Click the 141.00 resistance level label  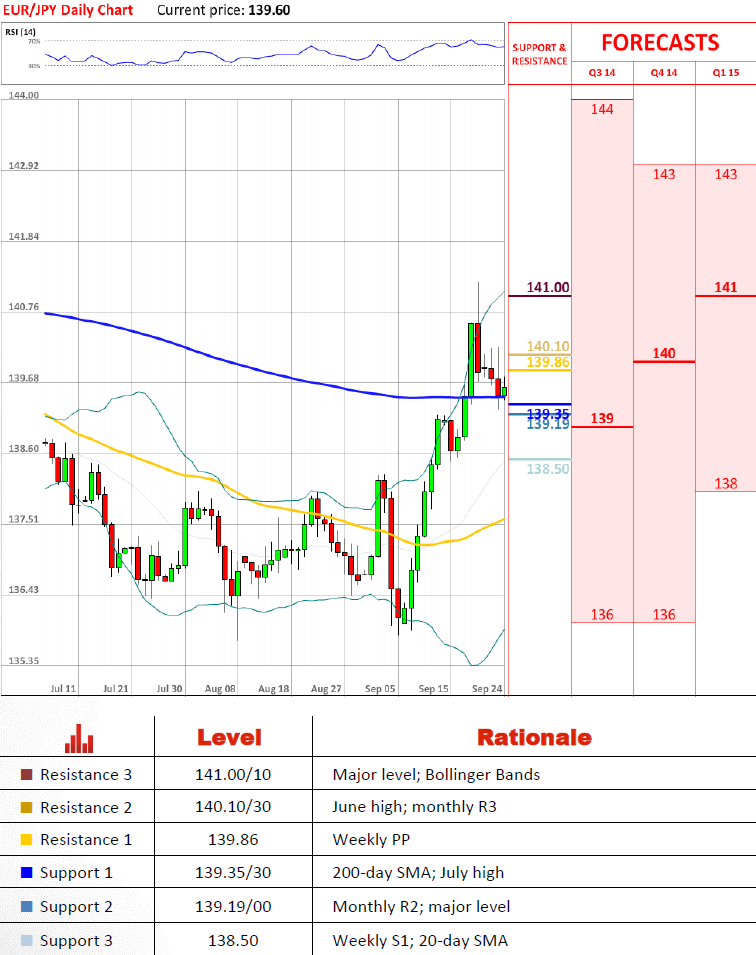548,287
